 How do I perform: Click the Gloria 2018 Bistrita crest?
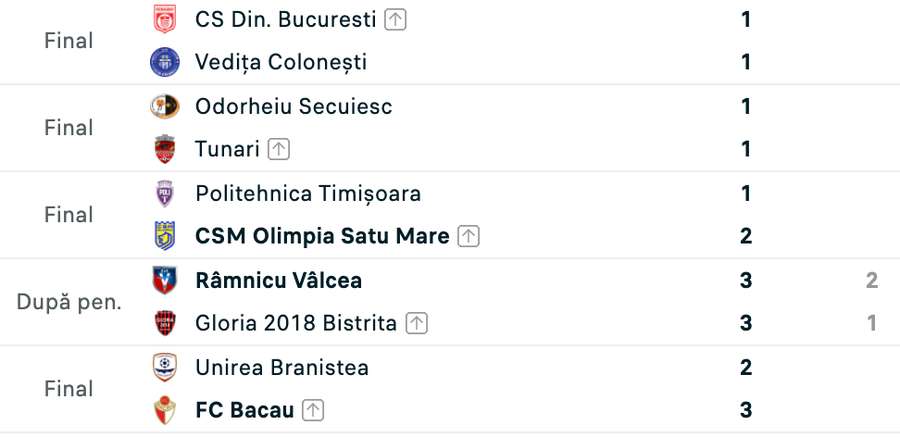[165, 323]
